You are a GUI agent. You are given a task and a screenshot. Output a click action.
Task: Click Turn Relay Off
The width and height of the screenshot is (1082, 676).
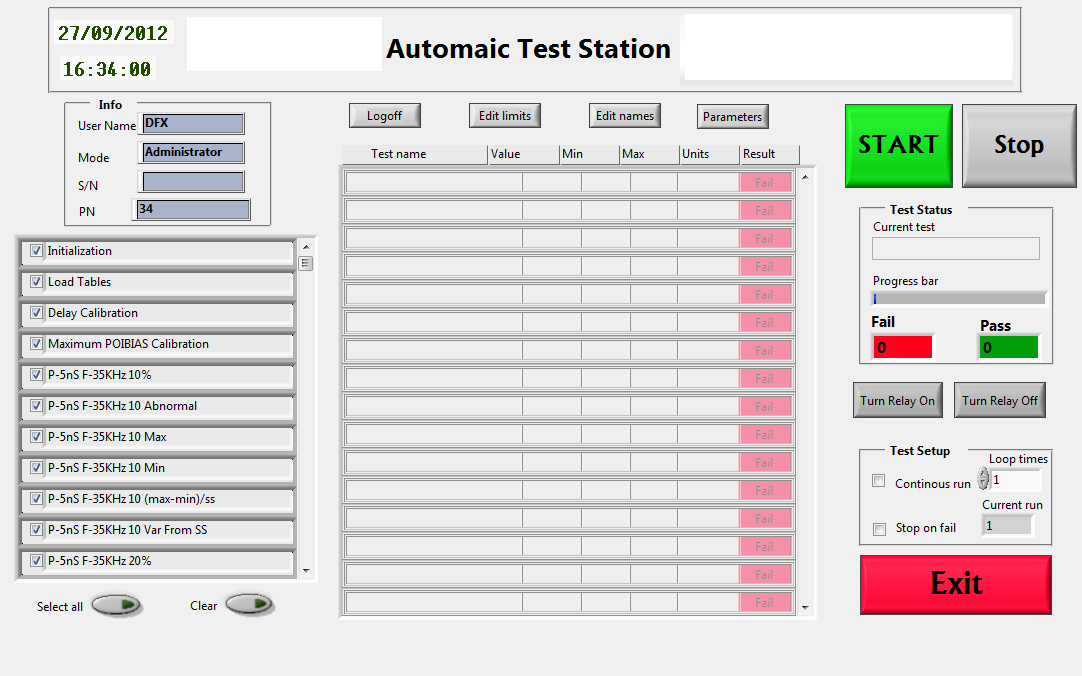pyautogui.click(x=1000, y=400)
